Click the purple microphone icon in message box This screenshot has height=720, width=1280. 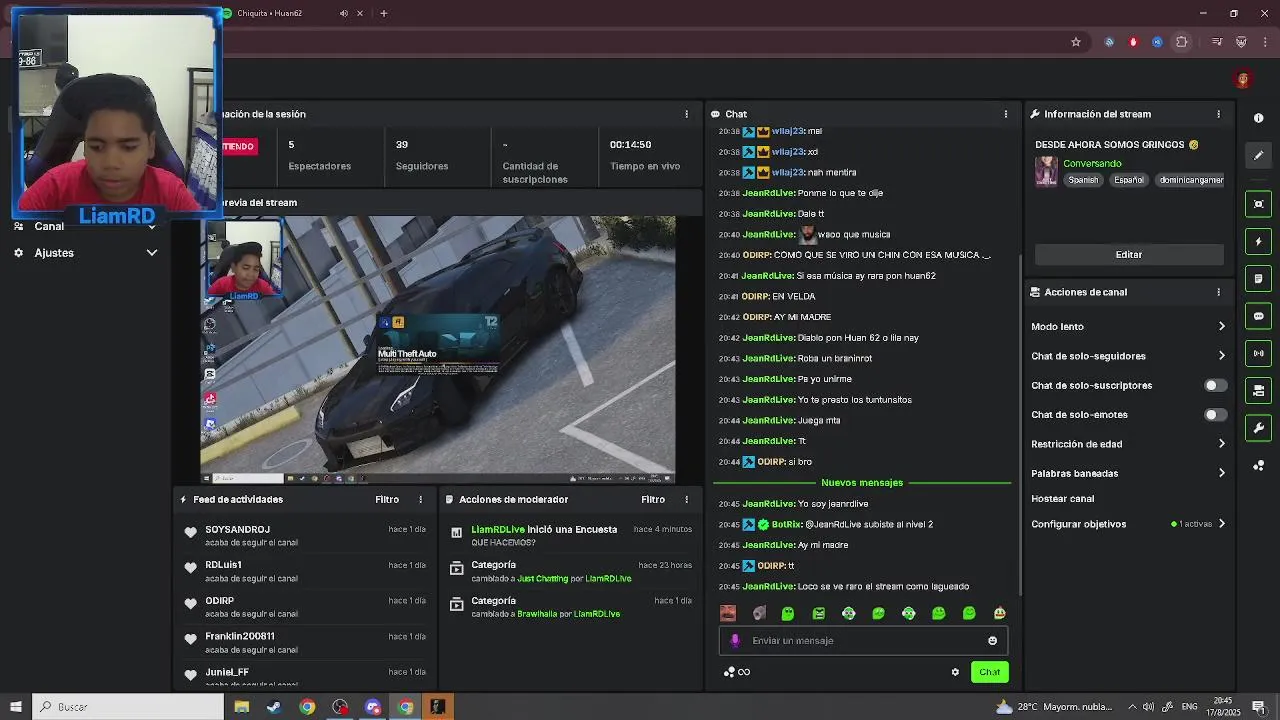click(735, 641)
